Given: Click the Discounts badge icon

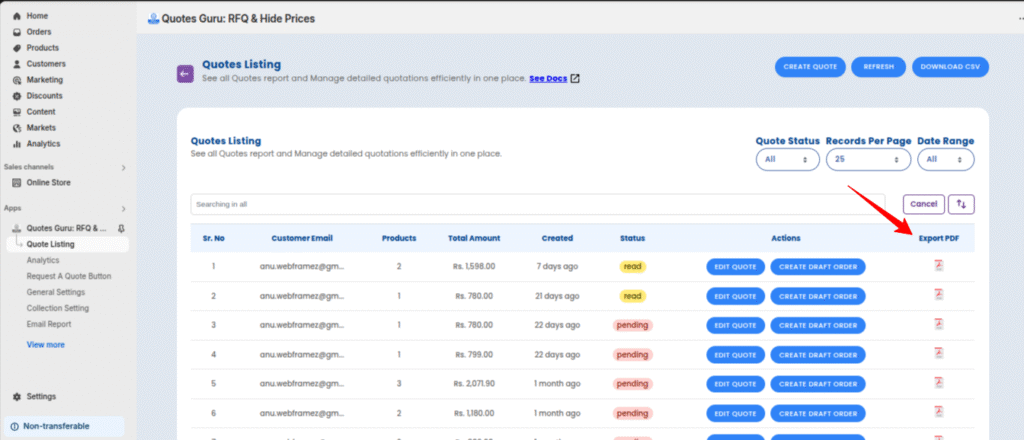Looking at the screenshot, I should pos(17,96).
